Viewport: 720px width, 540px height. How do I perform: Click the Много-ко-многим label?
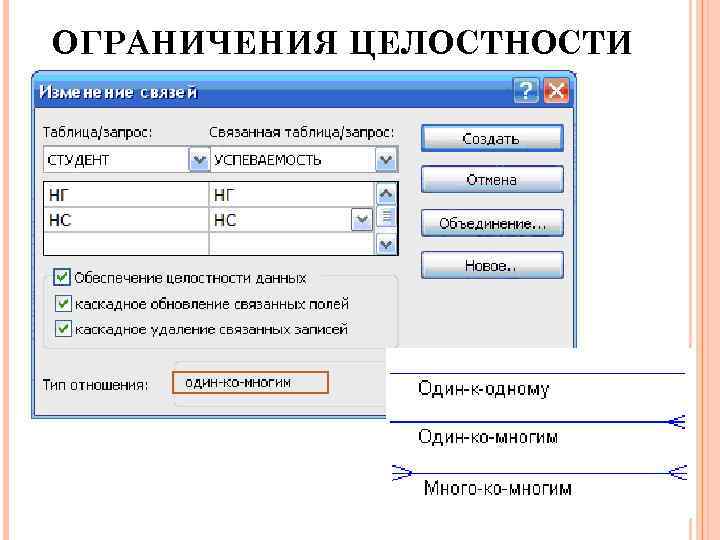[x=497, y=488]
